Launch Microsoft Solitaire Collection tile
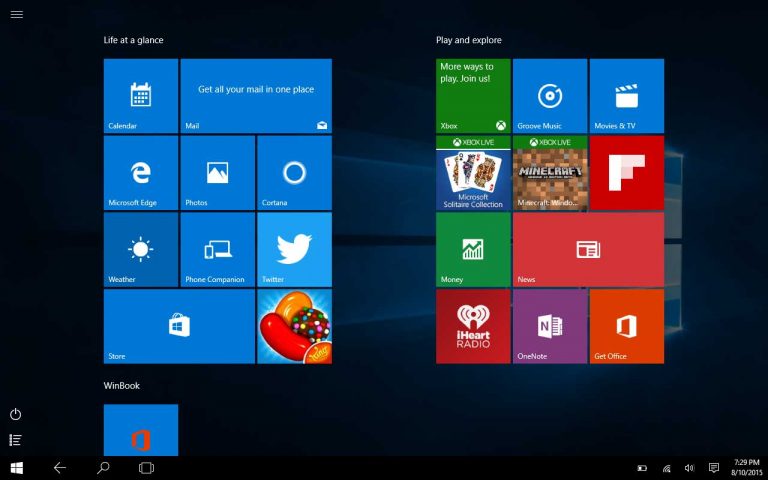This screenshot has width=768, height=480. click(x=473, y=173)
